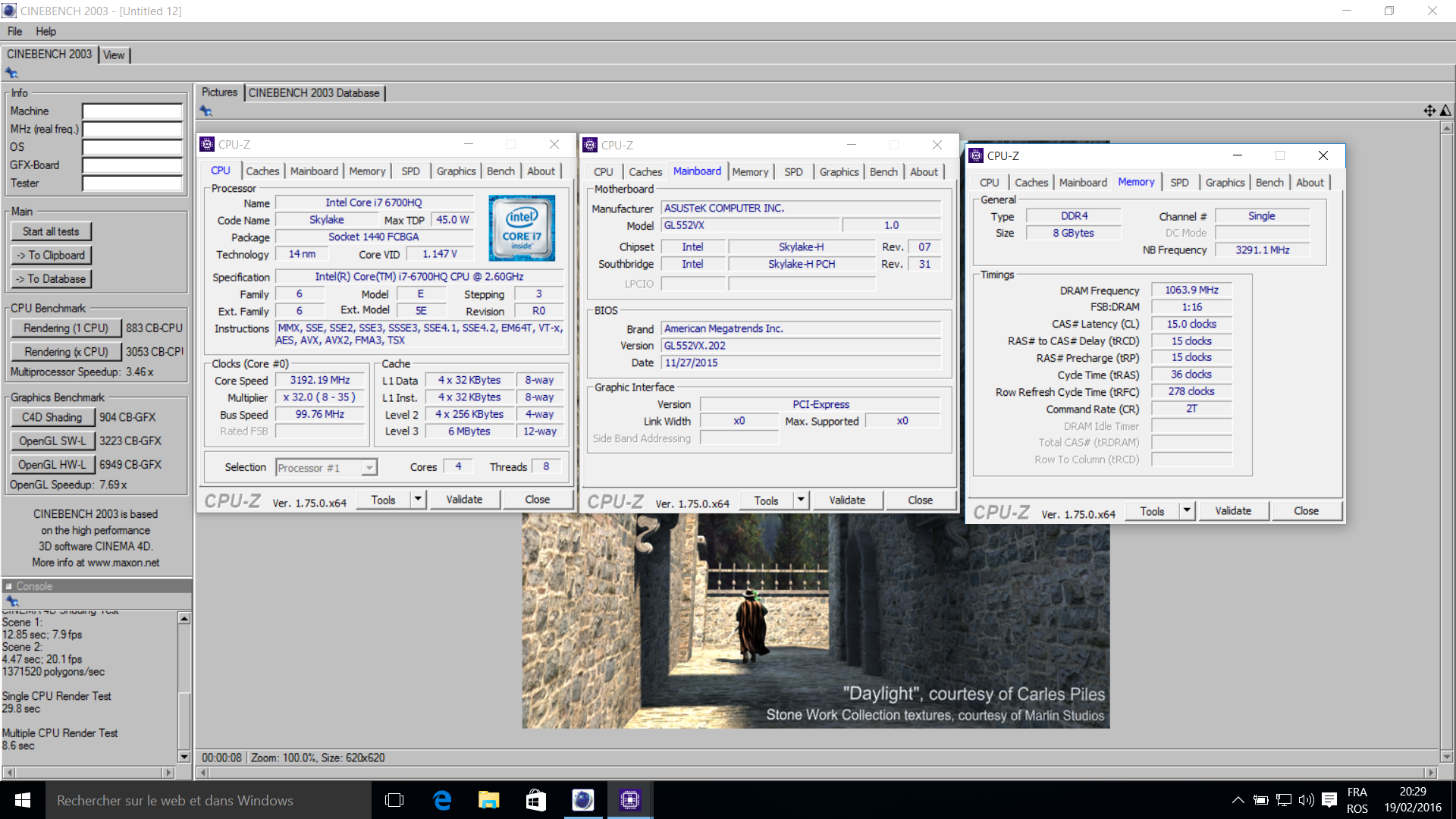Open Bench tab in first CPU-Z window

tap(500, 171)
